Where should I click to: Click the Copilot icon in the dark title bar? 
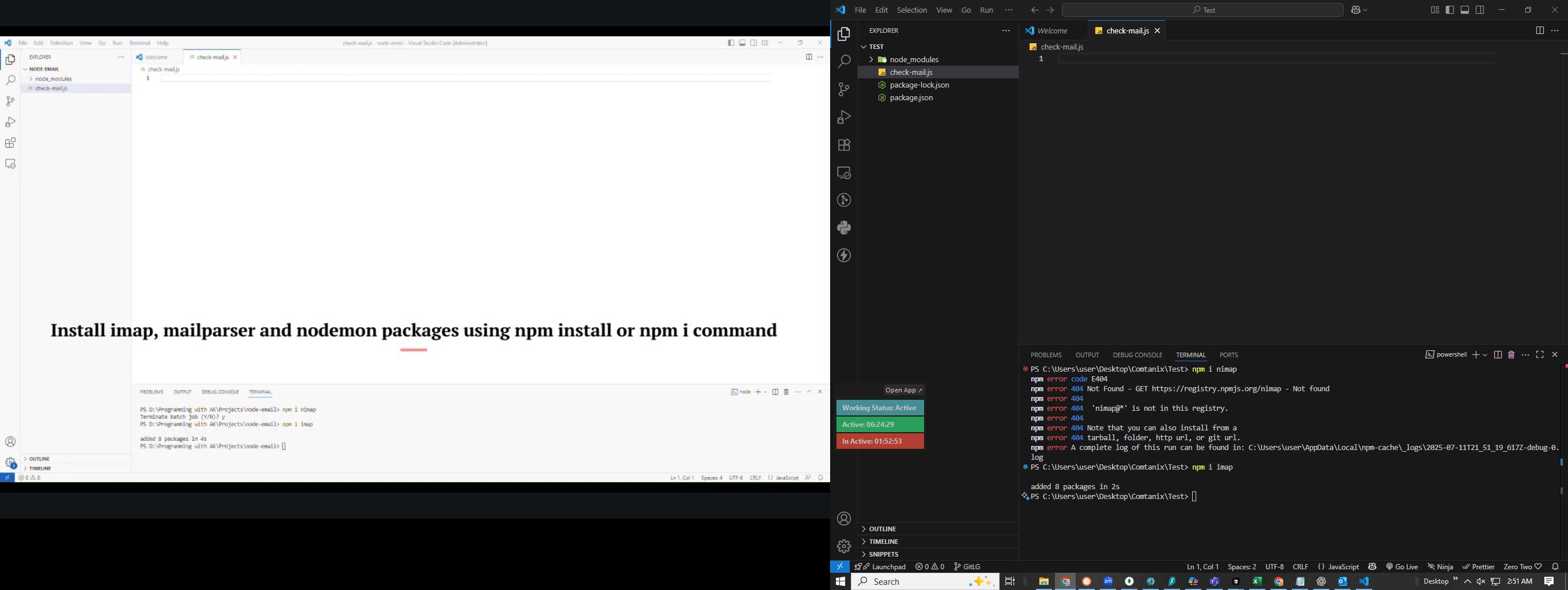point(1355,10)
